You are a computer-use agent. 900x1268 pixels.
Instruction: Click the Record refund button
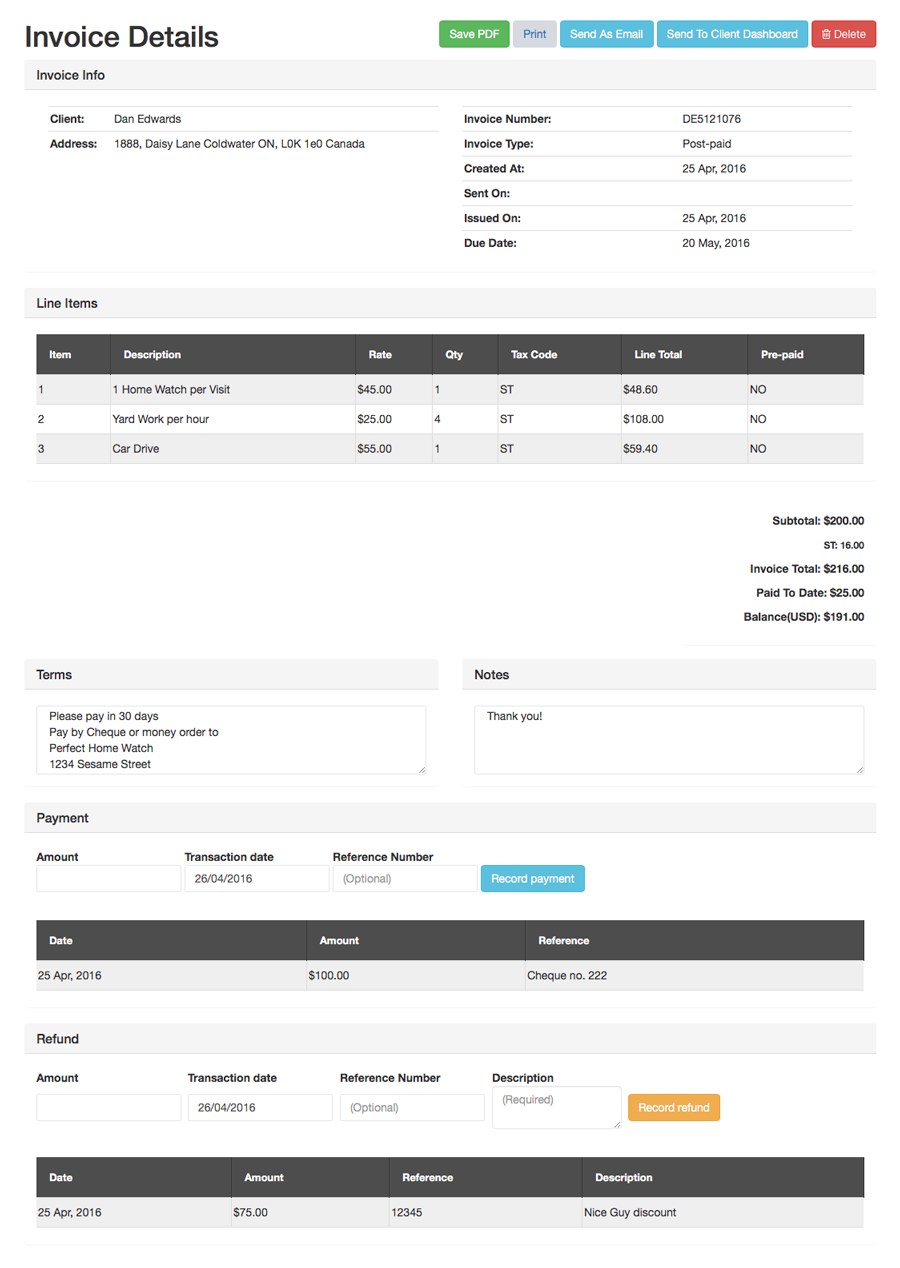pyautogui.click(x=673, y=1108)
